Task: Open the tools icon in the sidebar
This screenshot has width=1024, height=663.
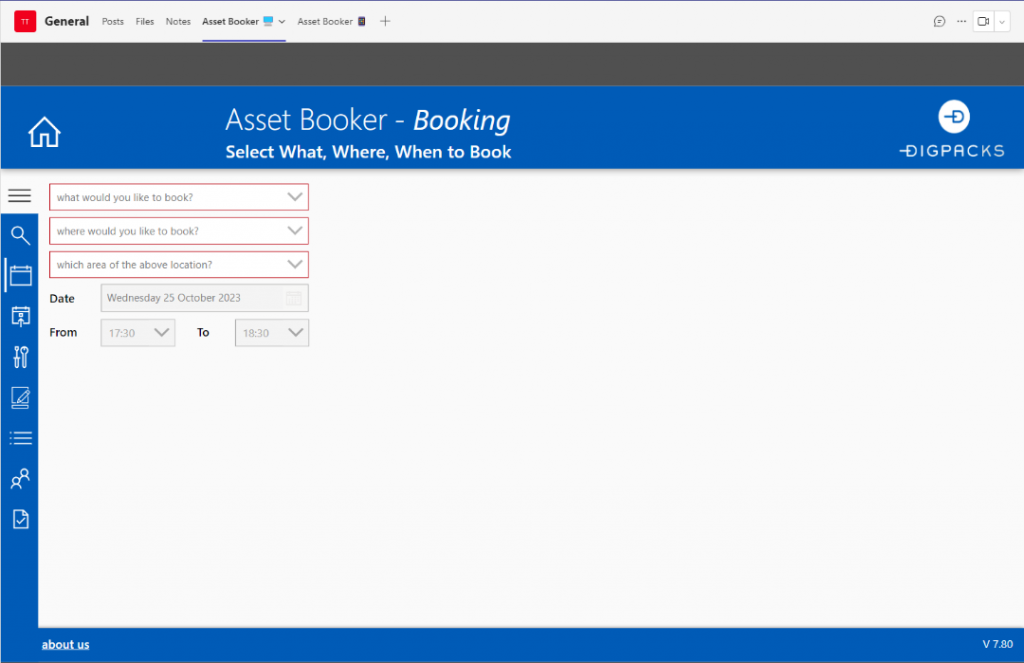Action: [x=20, y=356]
